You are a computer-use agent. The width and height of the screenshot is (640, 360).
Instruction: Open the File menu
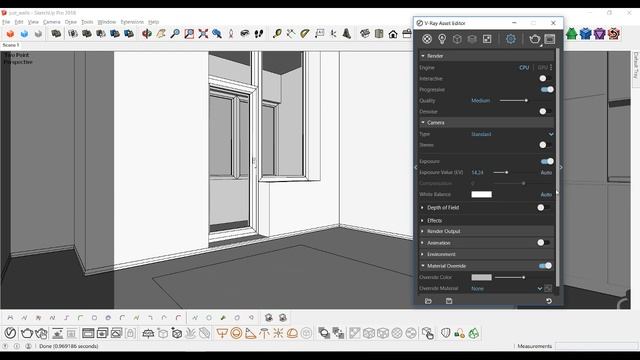[6, 22]
